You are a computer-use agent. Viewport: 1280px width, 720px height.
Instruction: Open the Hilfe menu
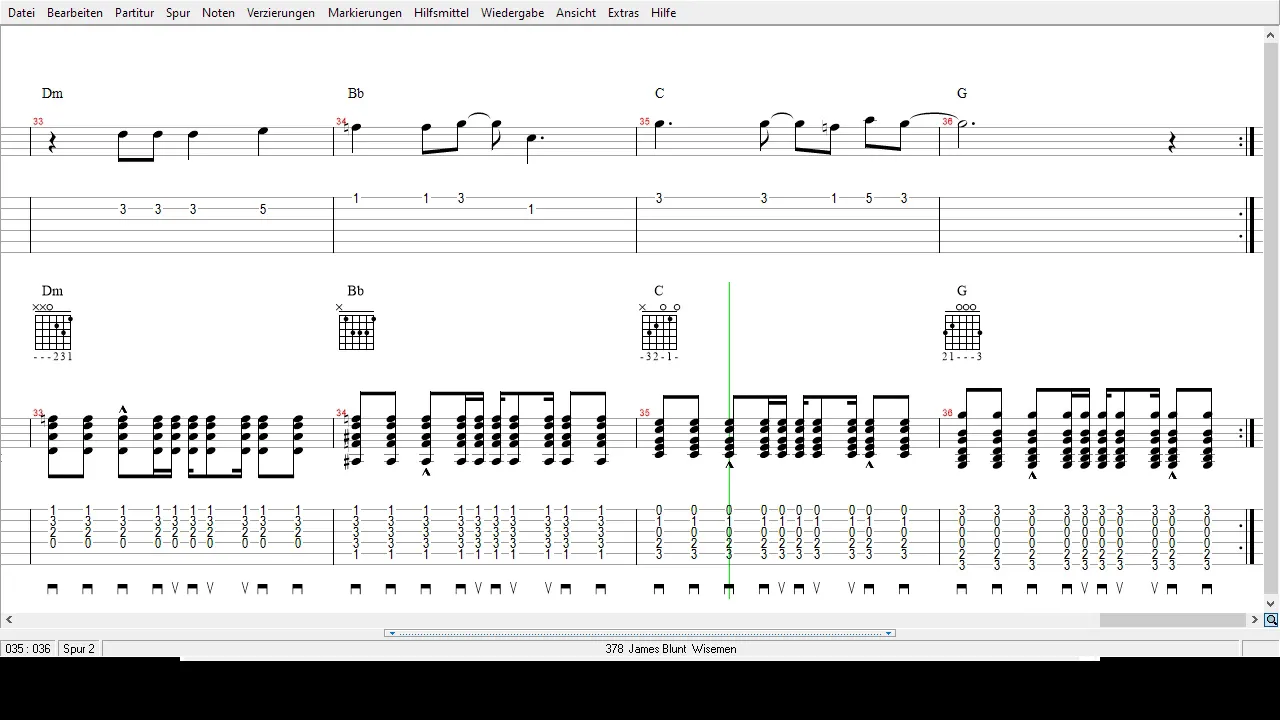pos(663,13)
